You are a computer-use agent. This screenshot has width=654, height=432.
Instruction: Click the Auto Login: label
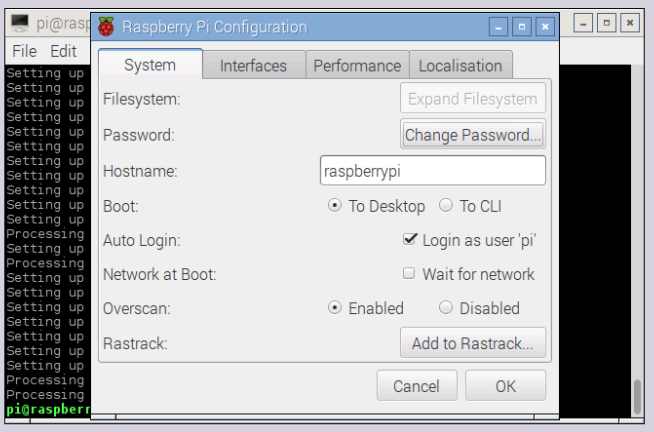coord(142,240)
